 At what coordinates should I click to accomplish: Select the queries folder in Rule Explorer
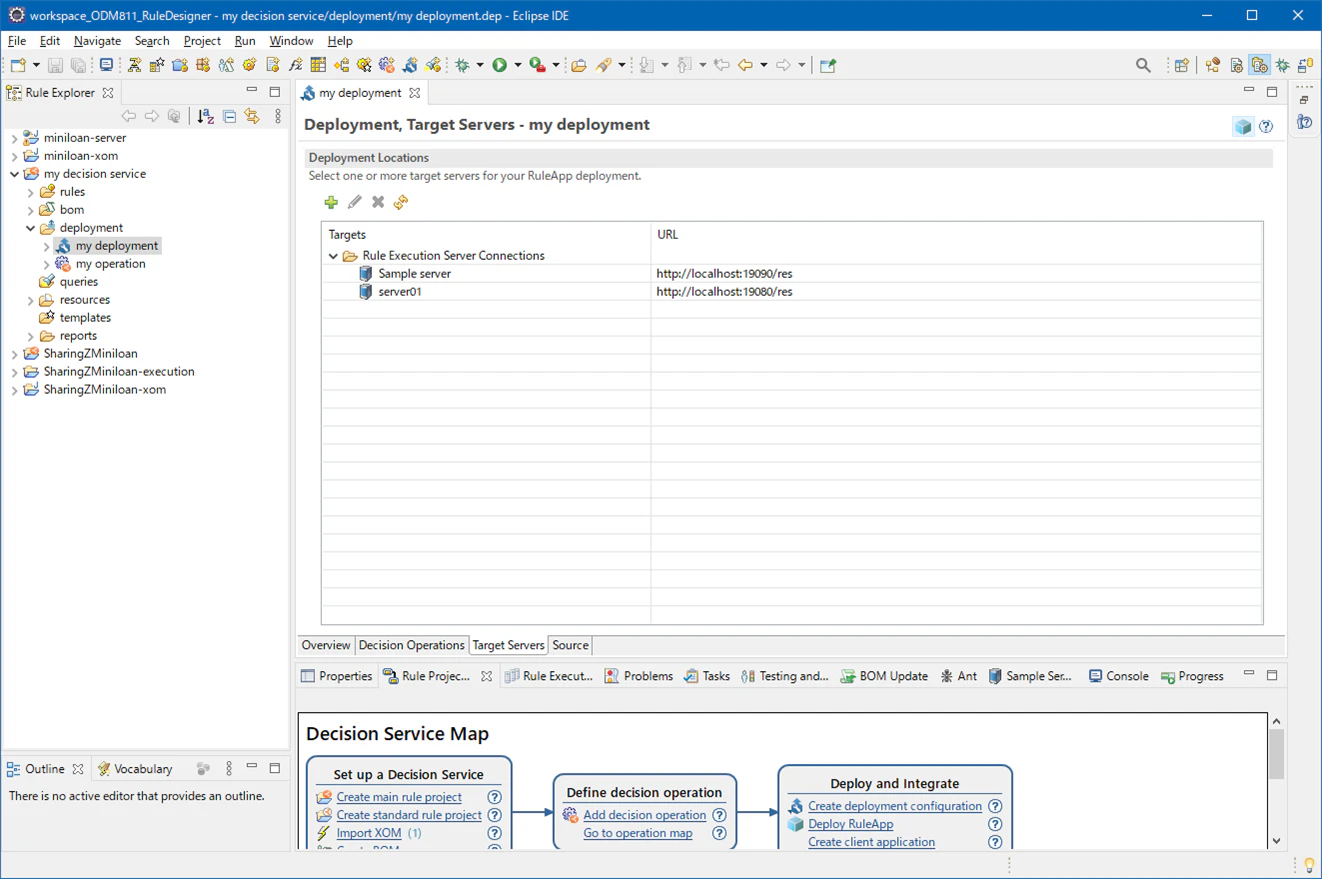(78, 282)
